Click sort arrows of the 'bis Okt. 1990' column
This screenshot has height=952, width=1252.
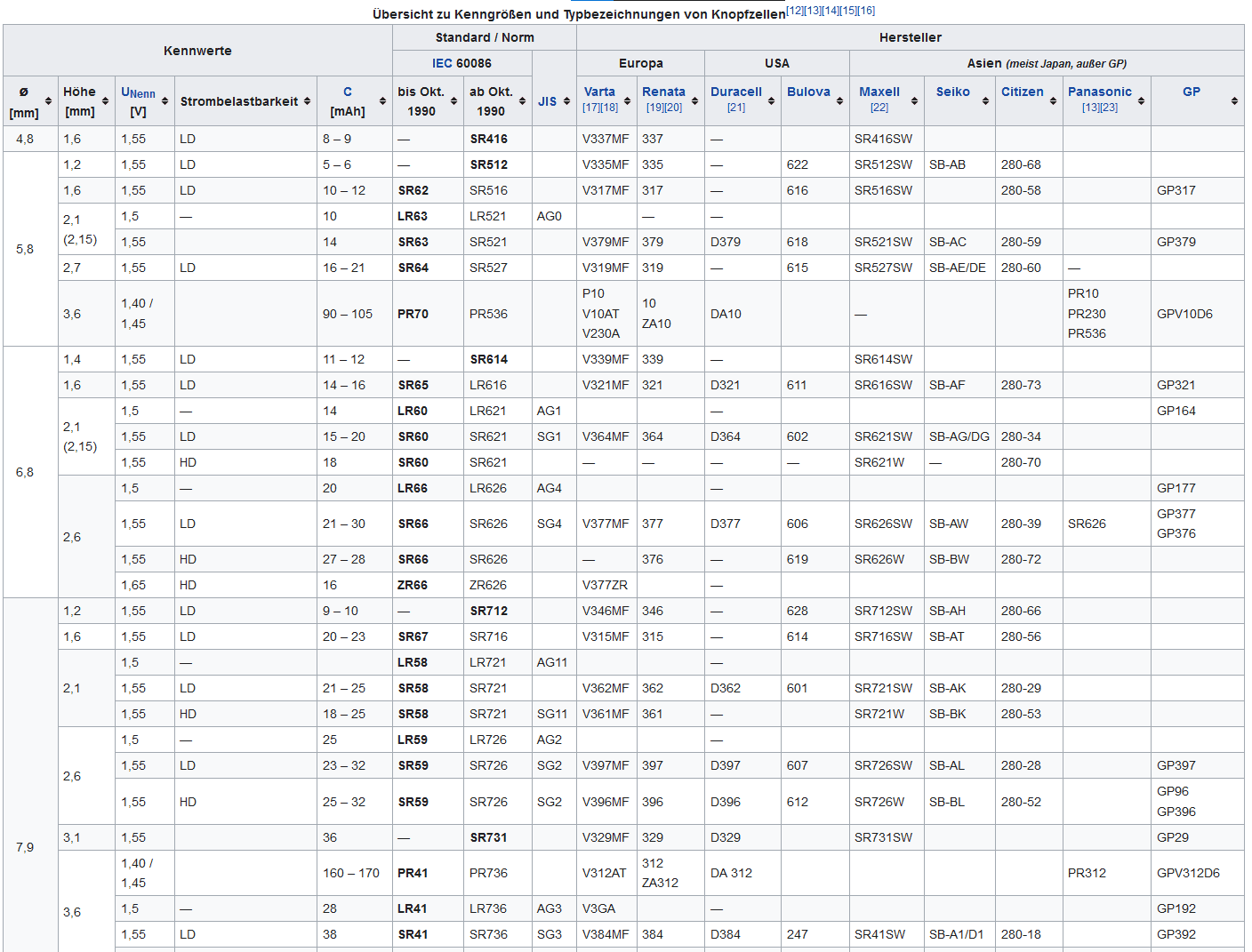(x=453, y=101)
